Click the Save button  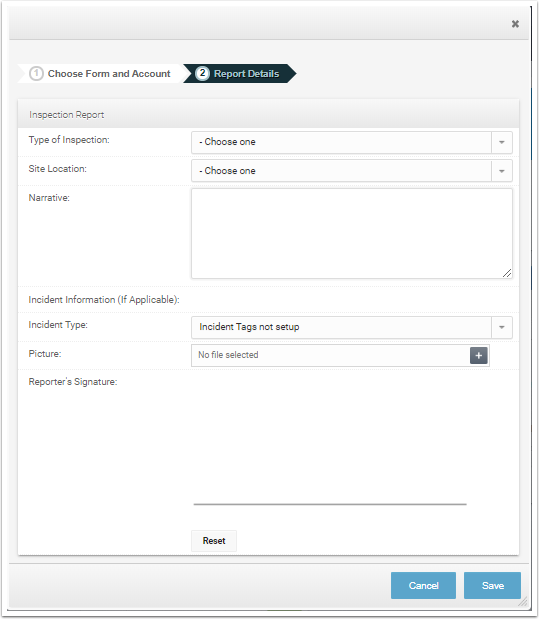tap(492, 585)
